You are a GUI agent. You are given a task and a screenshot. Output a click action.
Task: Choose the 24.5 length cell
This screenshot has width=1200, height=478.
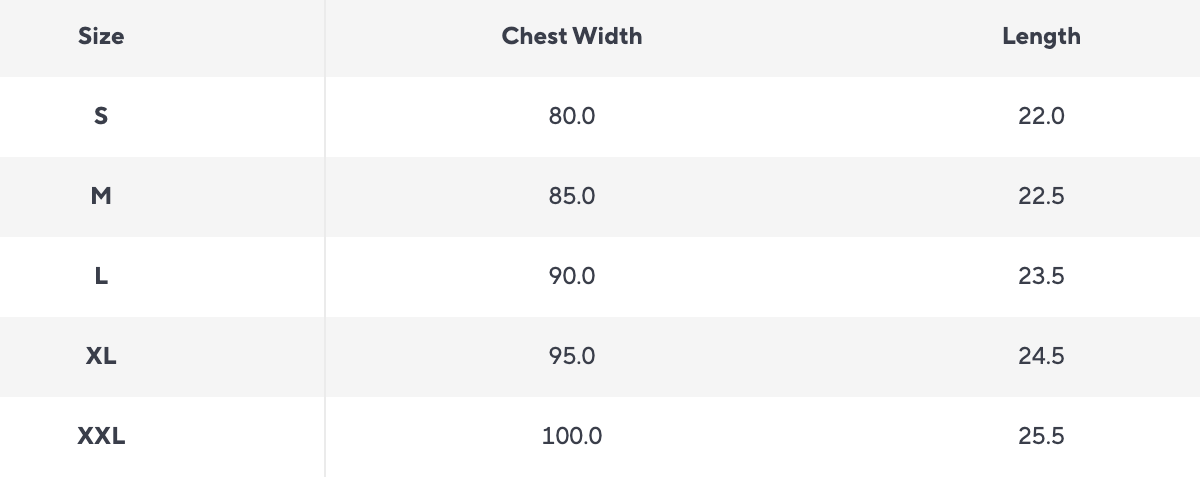pos(1041,356)
